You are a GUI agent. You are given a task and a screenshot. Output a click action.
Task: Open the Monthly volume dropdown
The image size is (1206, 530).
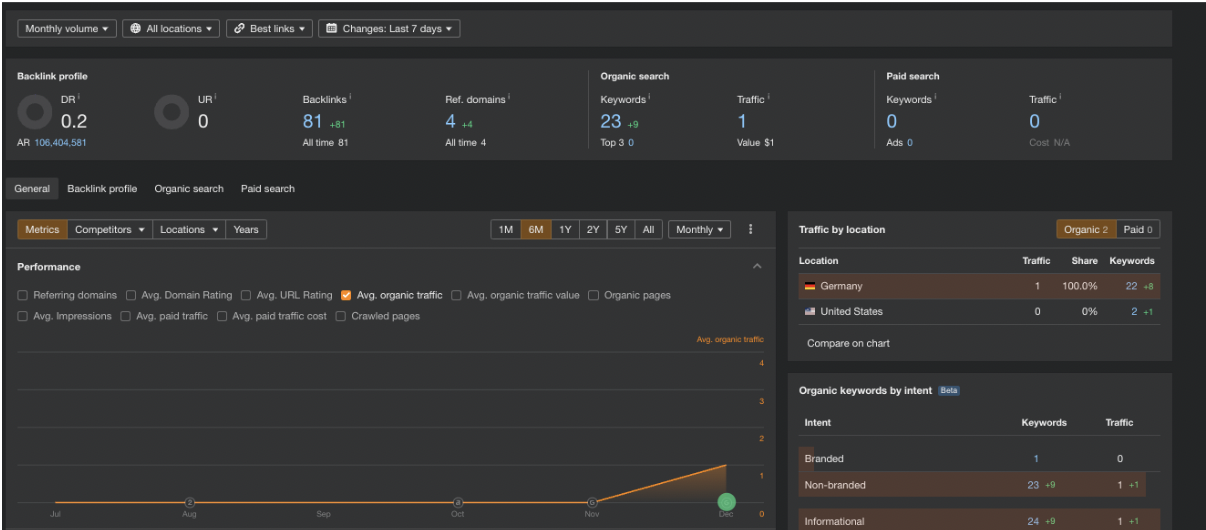pos(67,29)
